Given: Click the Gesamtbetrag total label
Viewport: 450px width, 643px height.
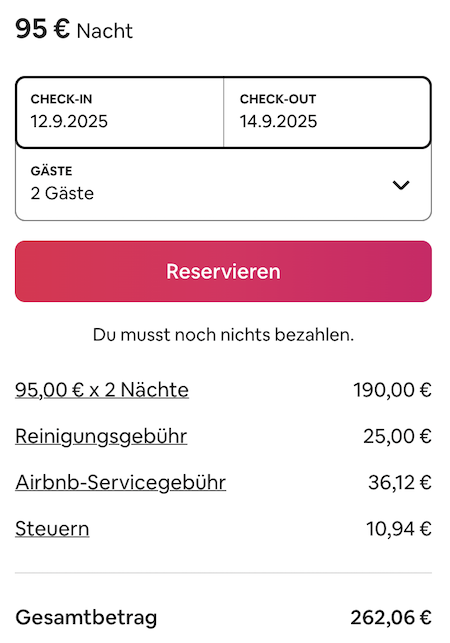Looking at the screenshot, I should point(86,618).
